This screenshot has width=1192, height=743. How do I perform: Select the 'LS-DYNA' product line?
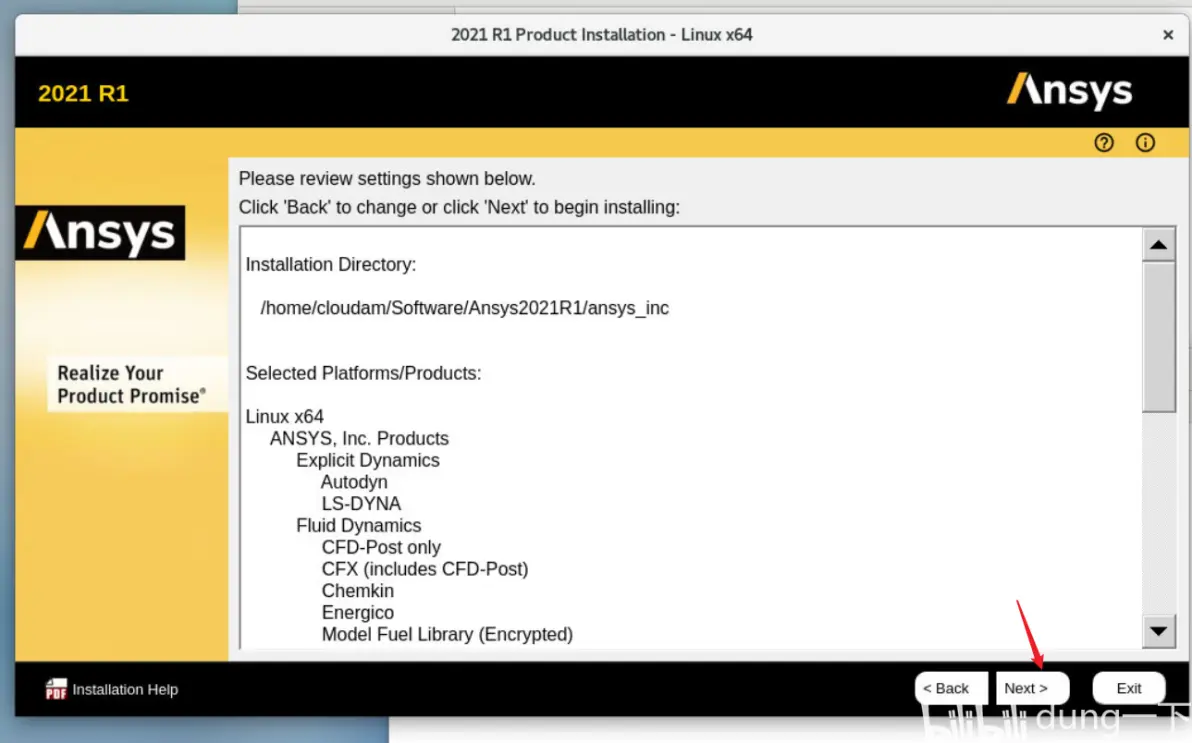point(361,503)
